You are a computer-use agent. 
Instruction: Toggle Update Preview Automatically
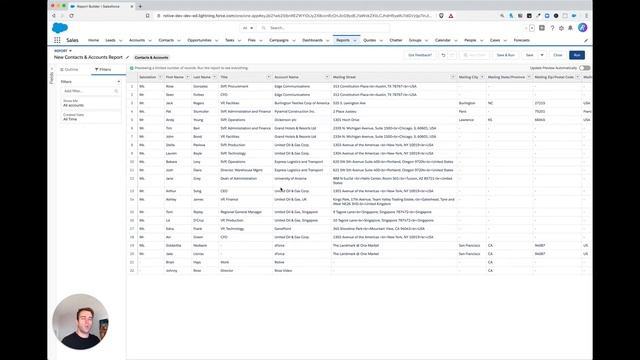(x=584, y=68)
